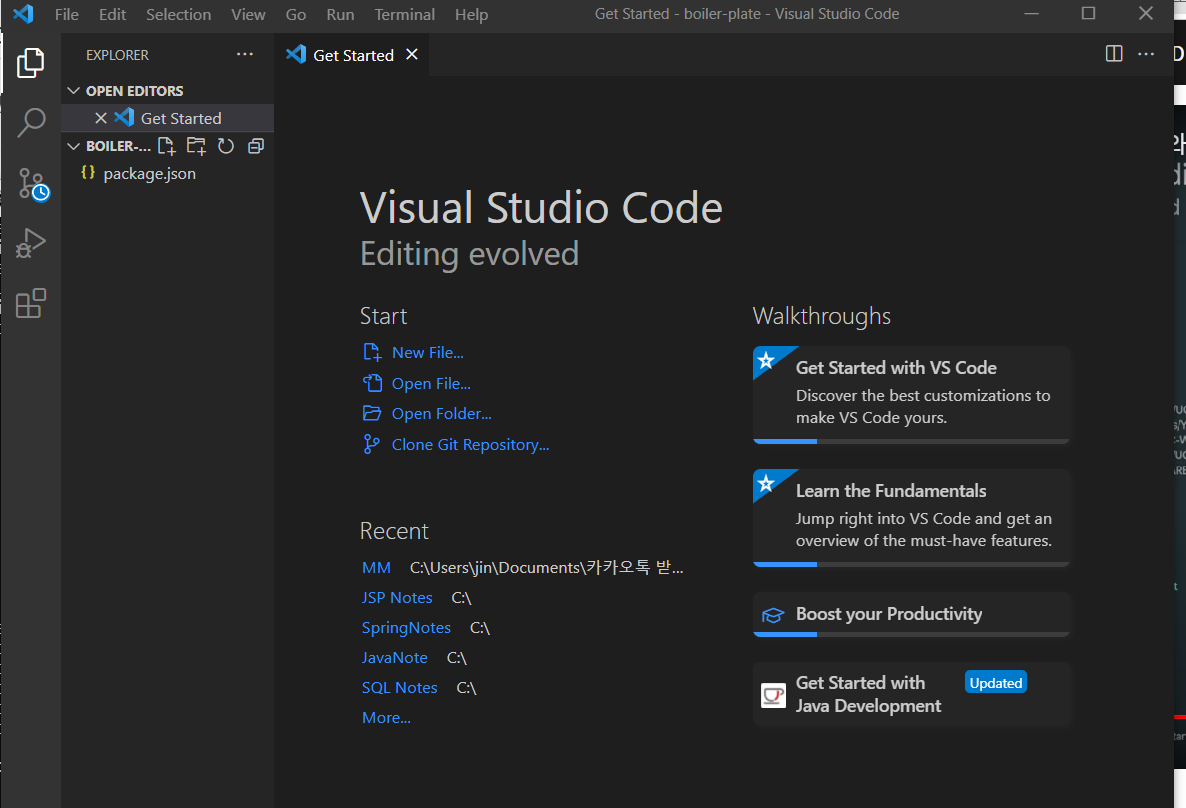The height and width of the screenshot is (808, 1186).
Task: Close Get Started in Open Editors list
Action: [101, 118]
